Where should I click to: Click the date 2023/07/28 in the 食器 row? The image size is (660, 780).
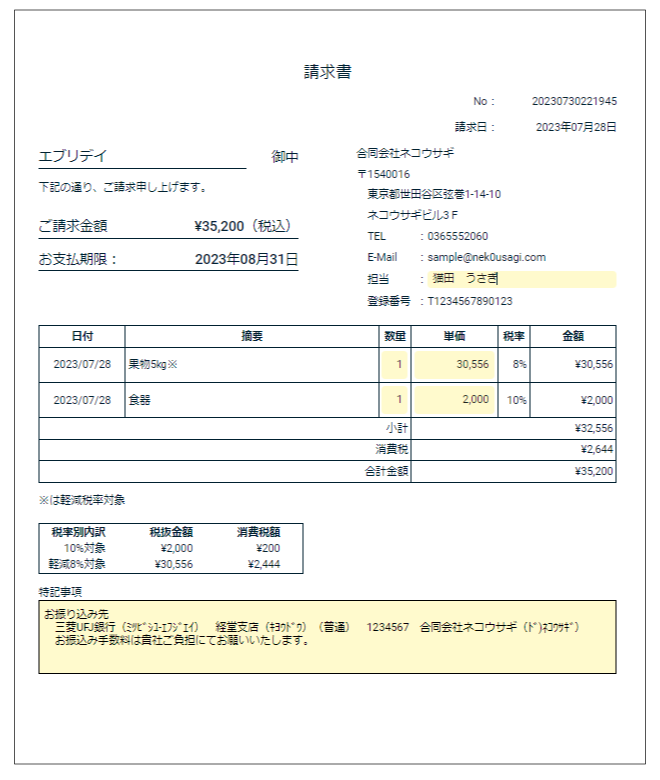[82, 400]
